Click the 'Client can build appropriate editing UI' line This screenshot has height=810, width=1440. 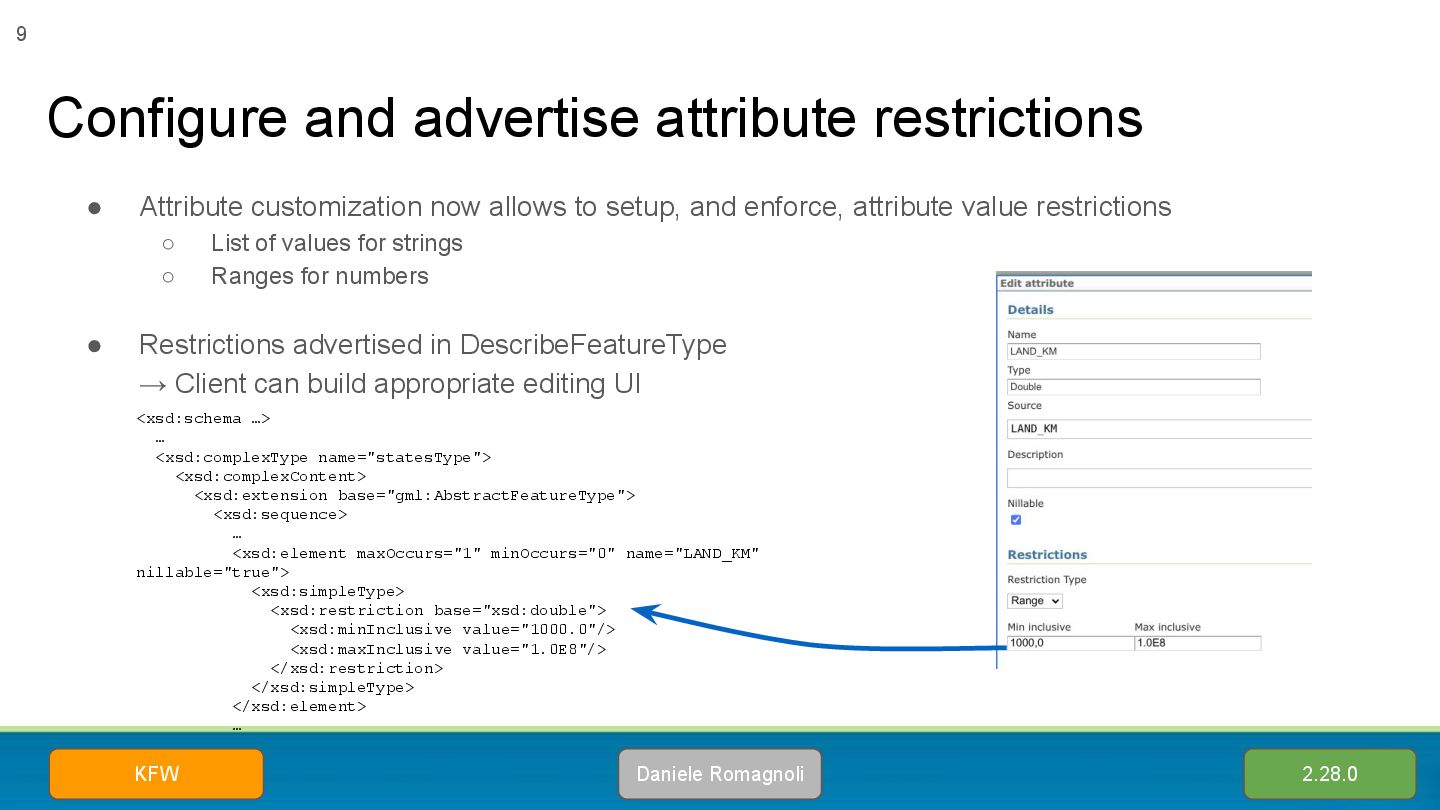(x=389, y=384)
